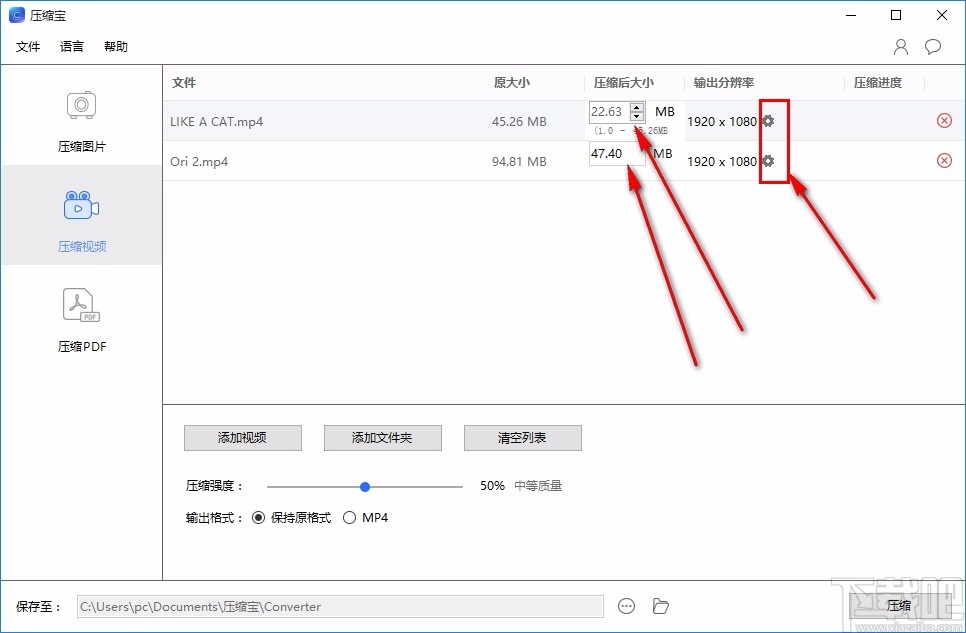Remove LIKE A CAT.mp4 with its red delete icon
Viewport: 966px width, 633px height.
pyautogui.click(x=944, y=120)
